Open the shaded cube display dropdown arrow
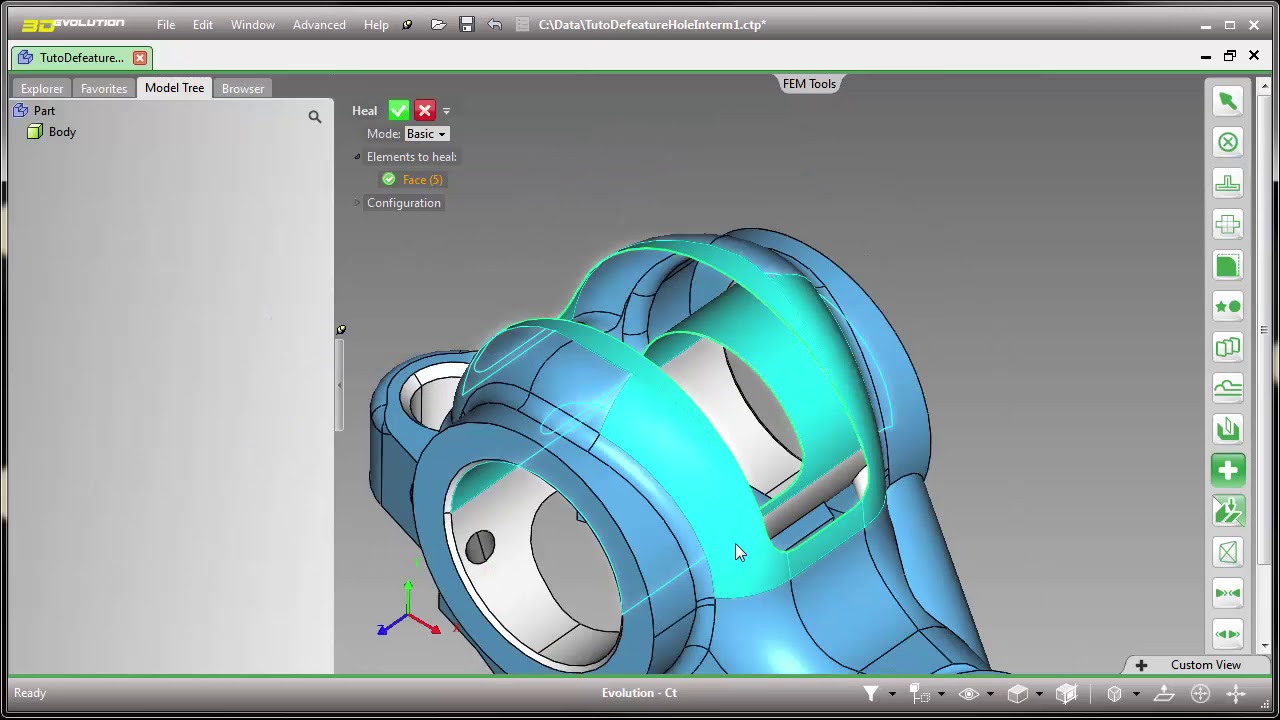Screen dimensions: 1280x720 pyautogui.click(x=1039, y=694)
